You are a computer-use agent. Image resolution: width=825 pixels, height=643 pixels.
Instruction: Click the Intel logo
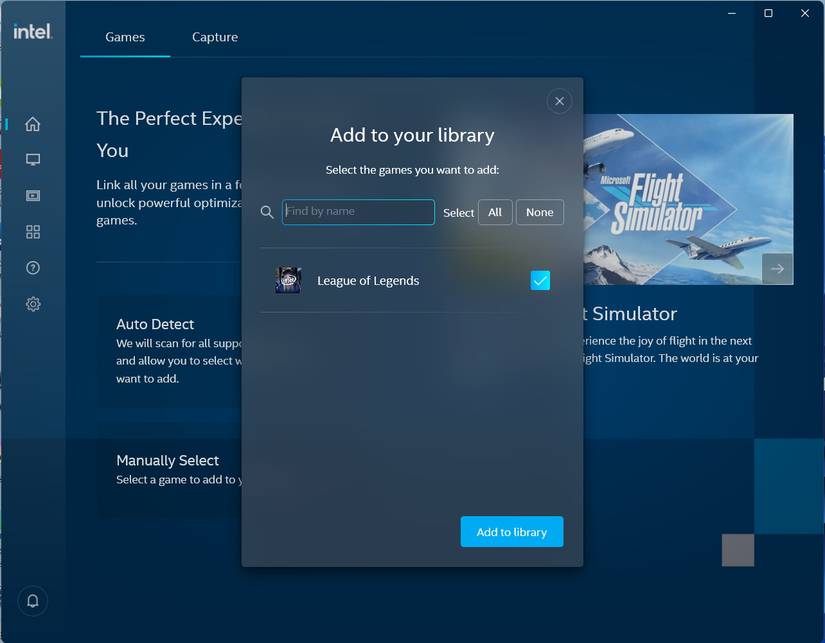(32, 31)
